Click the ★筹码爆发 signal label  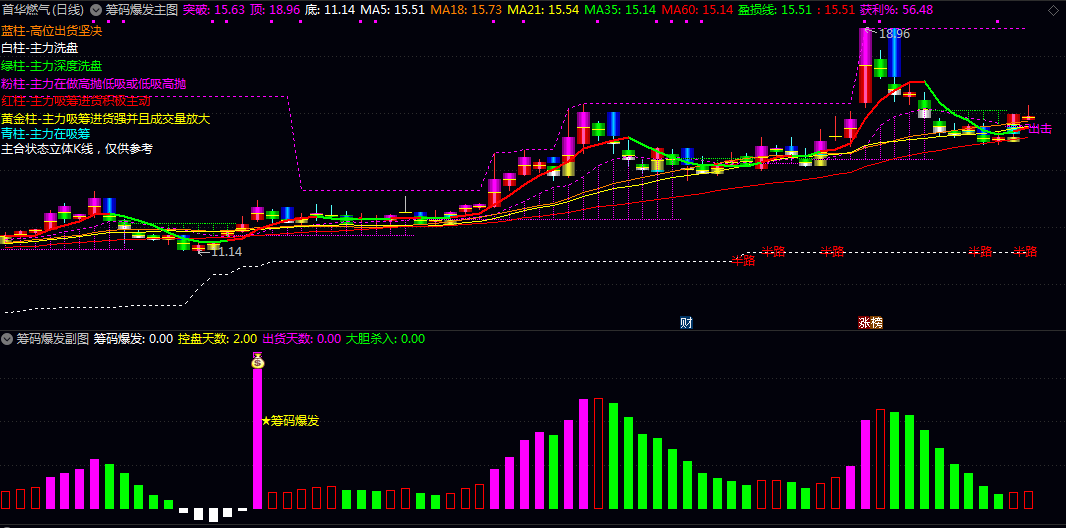click(x=290, y=421)
